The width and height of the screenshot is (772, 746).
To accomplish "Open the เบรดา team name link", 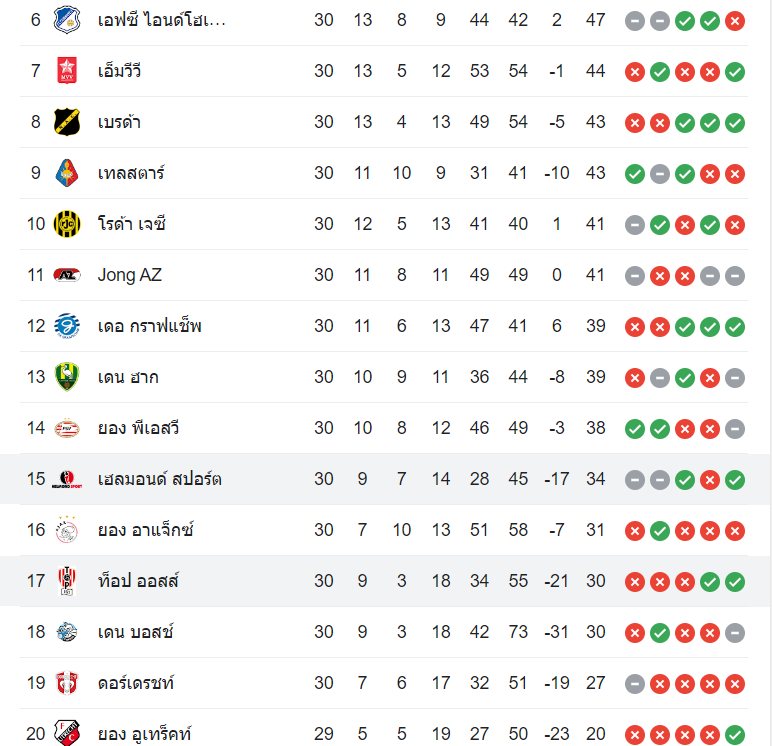I will point(119,122).
